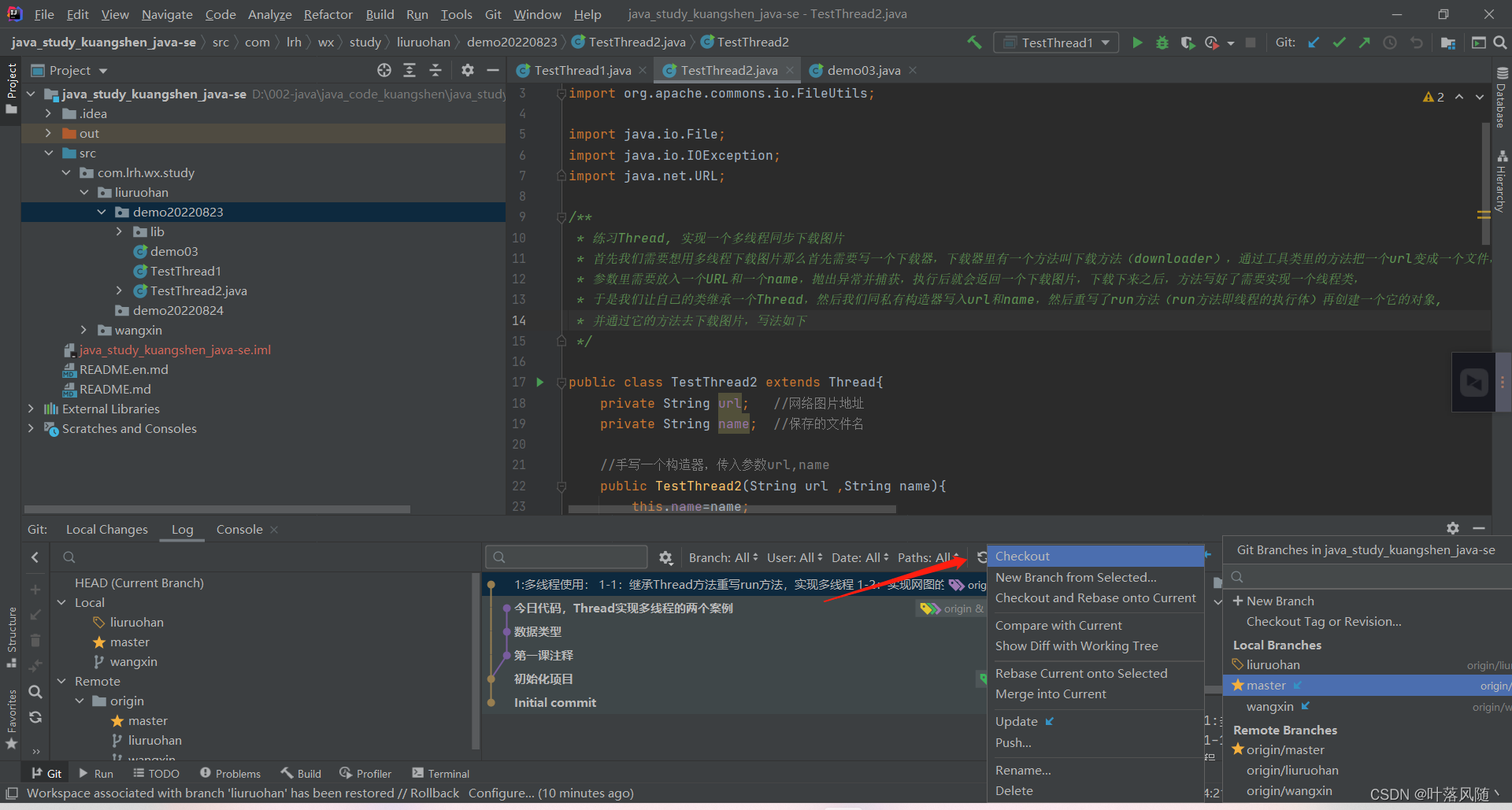
Task: Open Search Everywhere magnifier icon at top right
Action: (x=1499, y=43)
